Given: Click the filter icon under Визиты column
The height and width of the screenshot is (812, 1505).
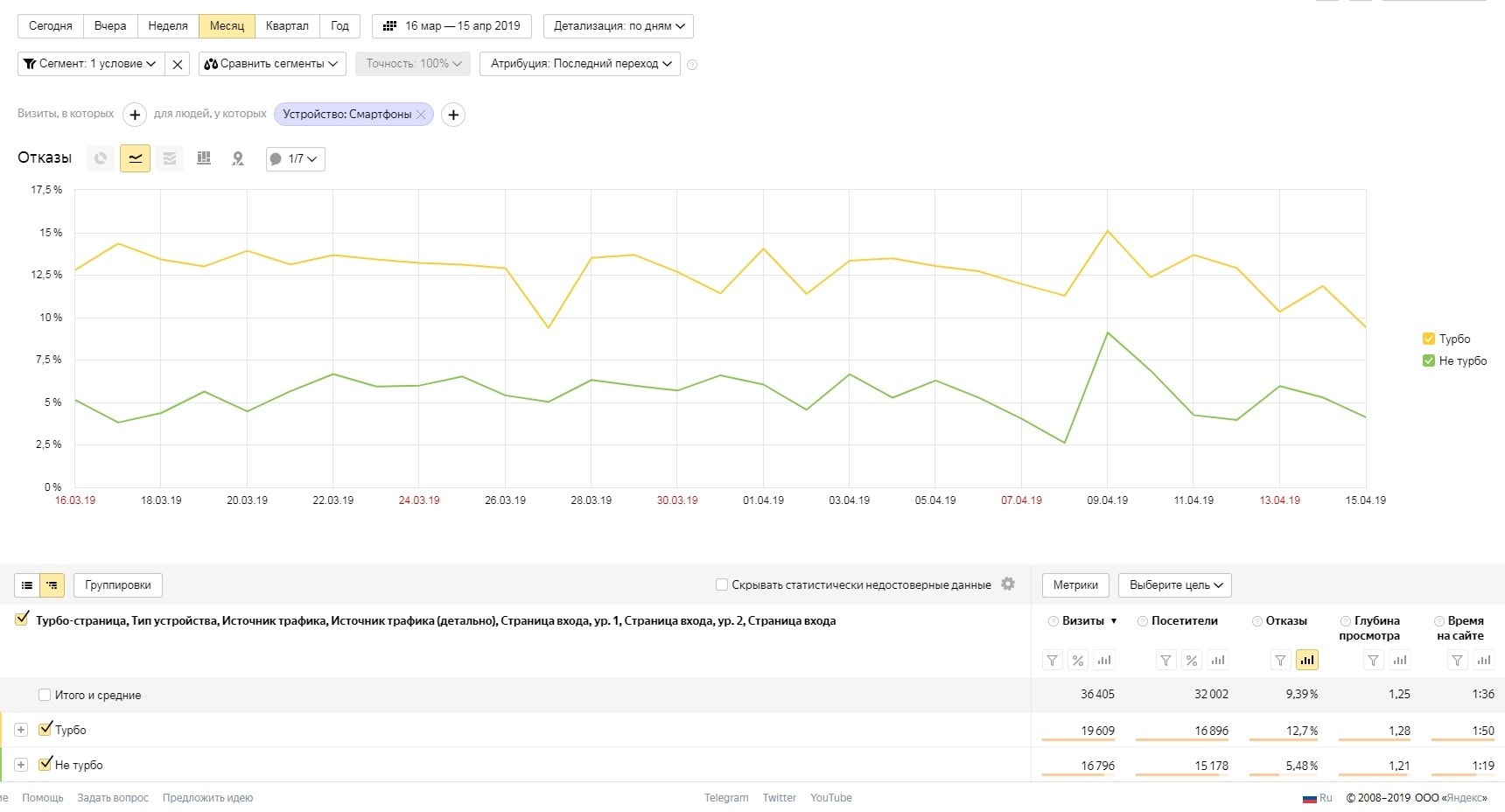Looking at the screenshot, I should pyautogui.click(x=1053, y=661).
